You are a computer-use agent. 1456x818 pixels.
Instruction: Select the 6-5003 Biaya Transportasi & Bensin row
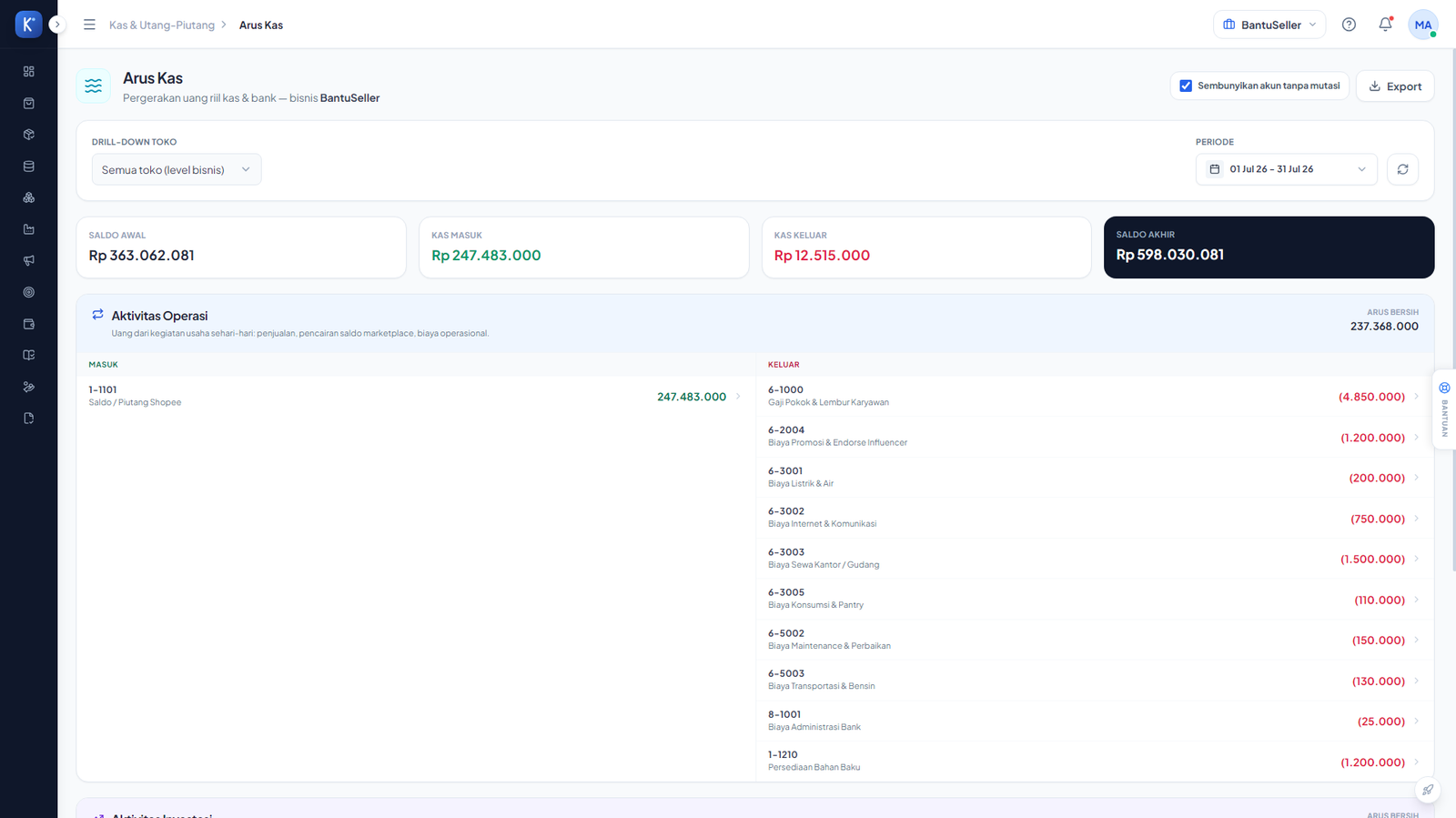pyautogui.click(x=1095, y=681)
